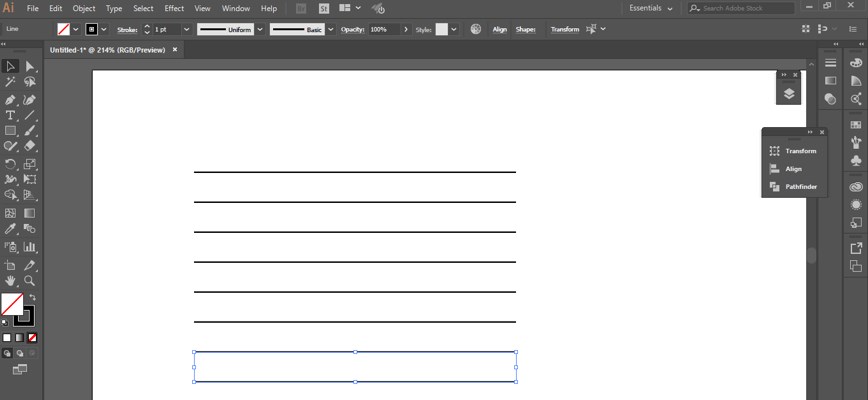
Task: Open the File menu
Action: pos(33,9)
